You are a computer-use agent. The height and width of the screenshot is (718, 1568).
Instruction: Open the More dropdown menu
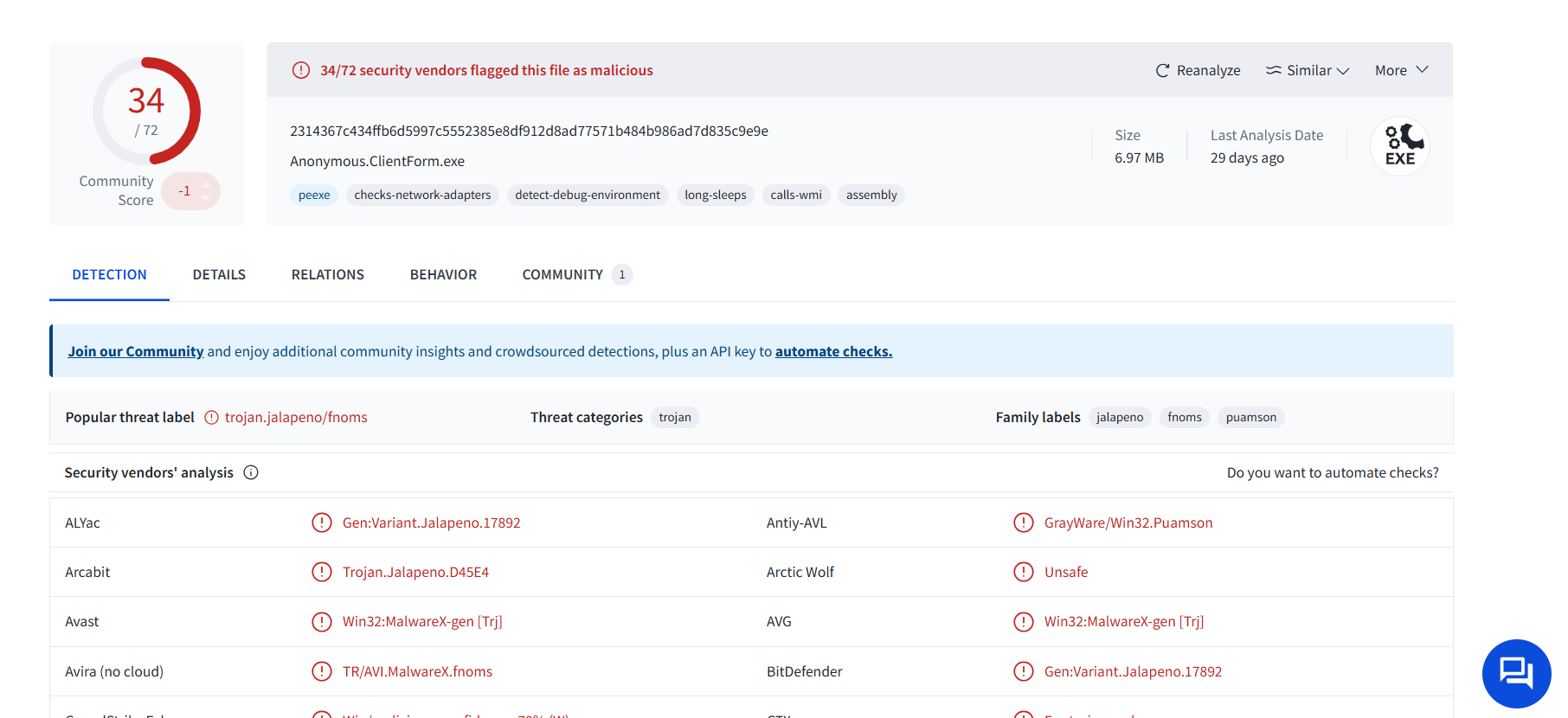tap(1401, 71)
